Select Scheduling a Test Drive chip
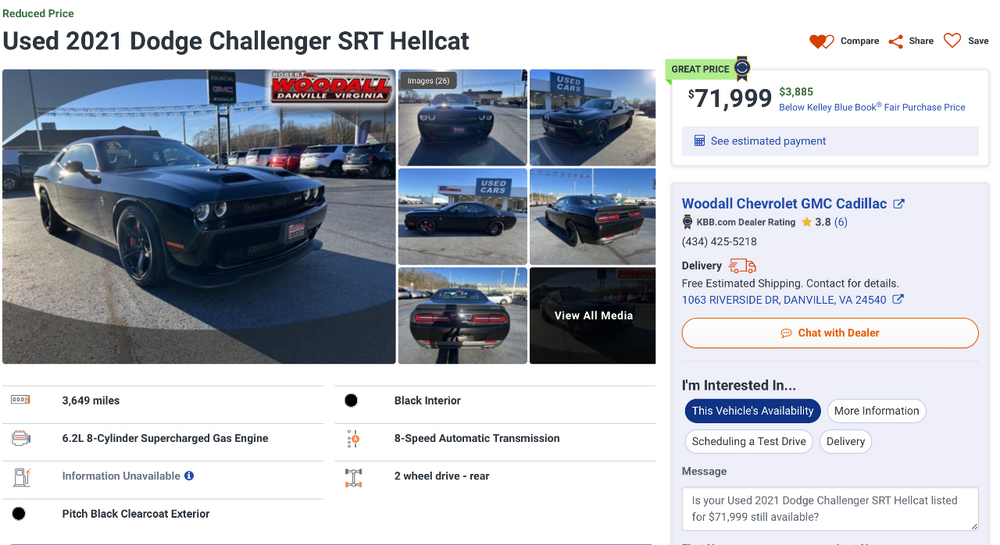1000x545 pixels. [x=749, y=441]
